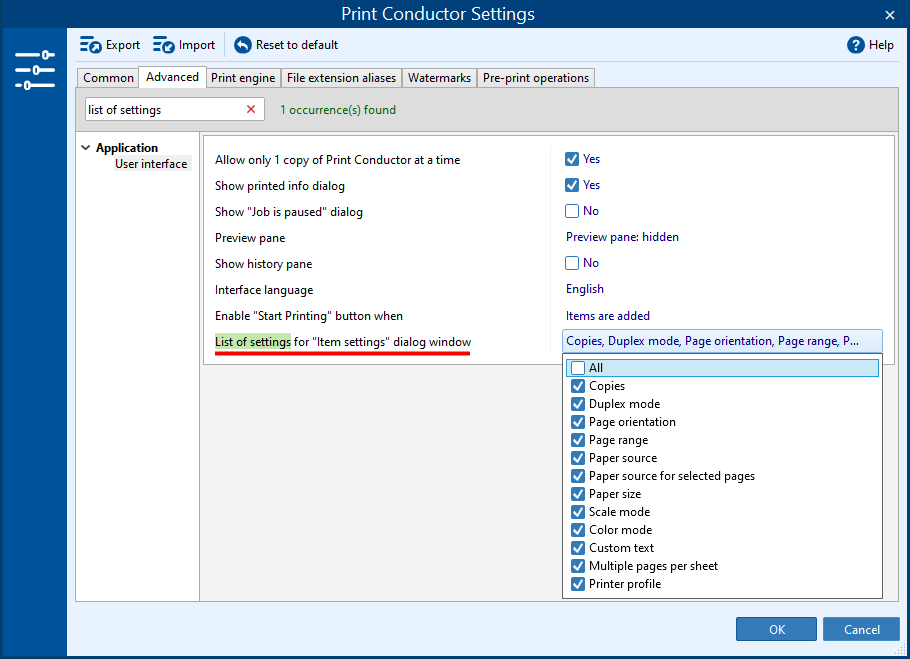Uncheck the Printer profile option
Image resolution: width=910 pixels, height=659 pixels.
point(577,584)
